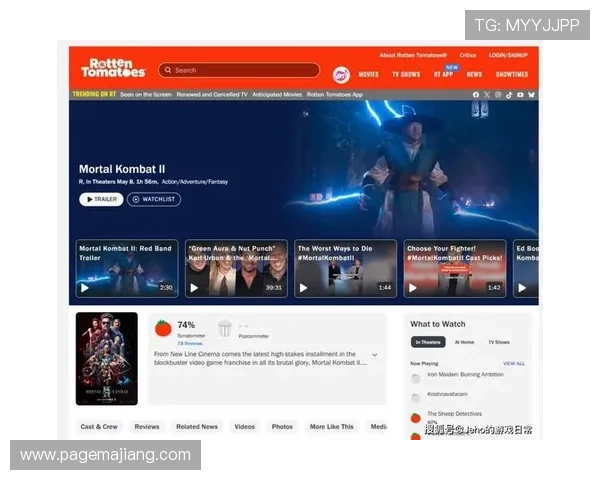
Task: Click the Popcornmeter bucket icon
Action: tap(225, 328)
